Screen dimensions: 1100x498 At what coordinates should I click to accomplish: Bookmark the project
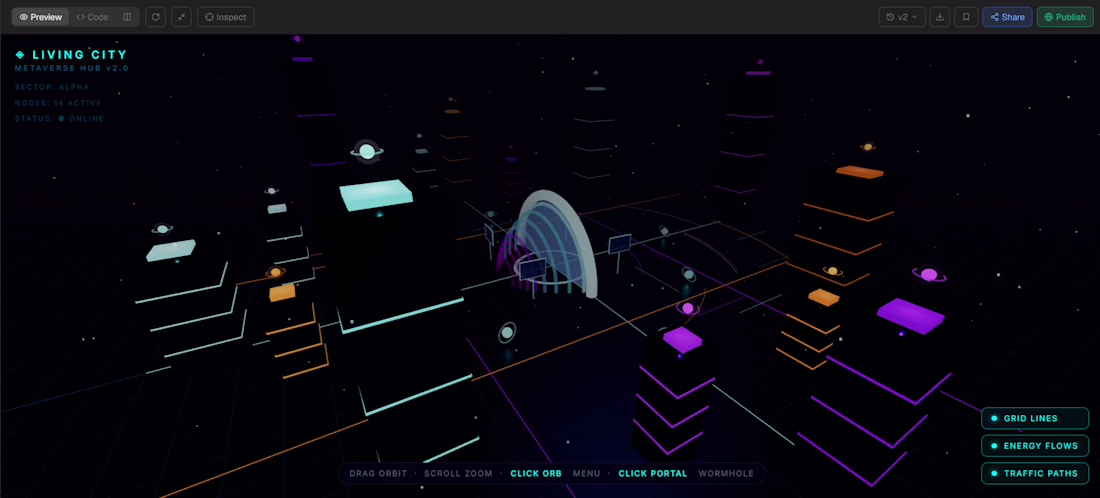966,17
